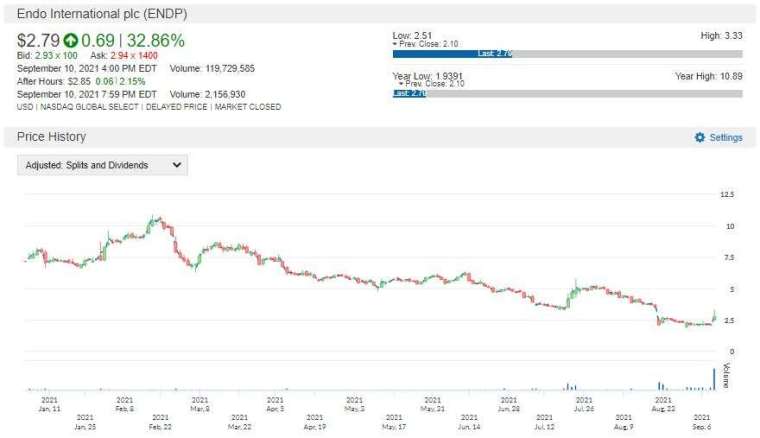Click the green up-arrow price change icon

(x=71, y=41)
